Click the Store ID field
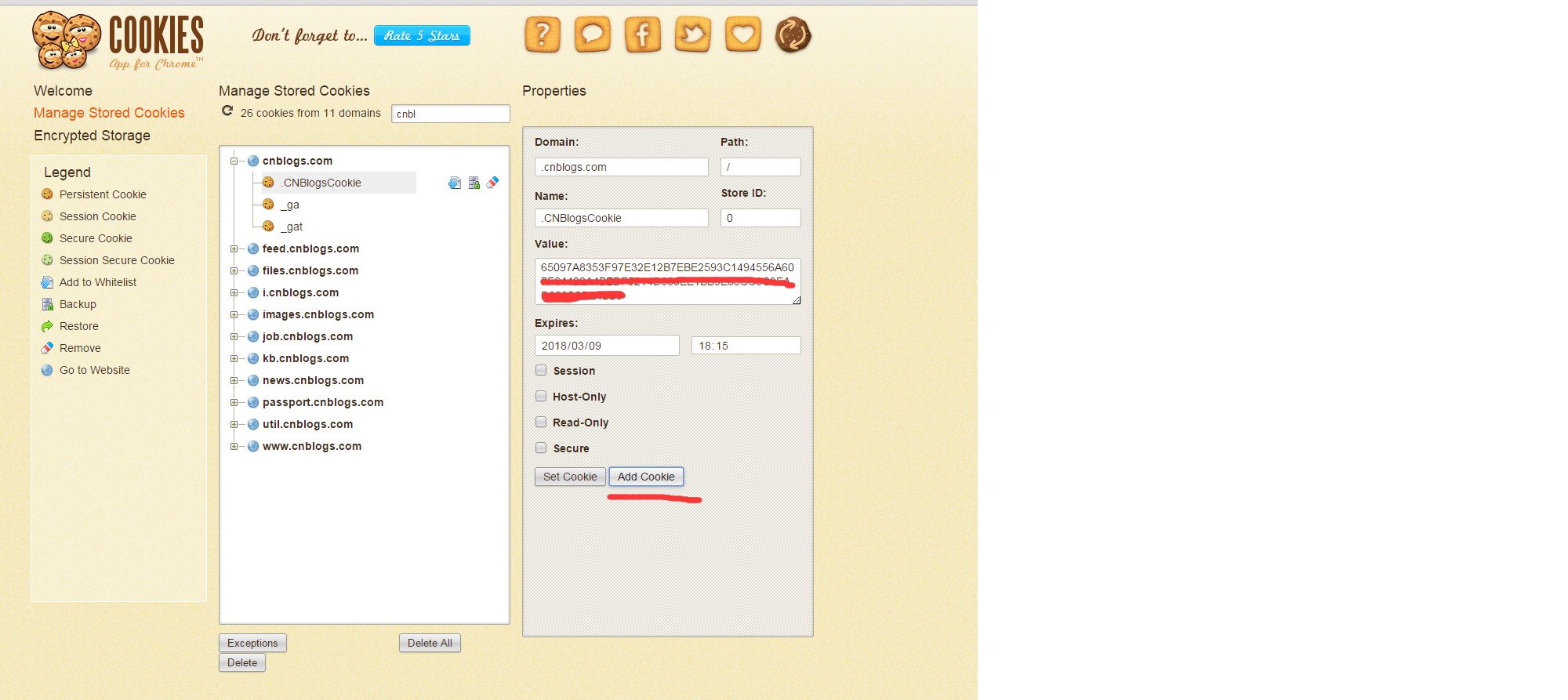Screen dimensions: 1568x700 (x=760, y=218)
